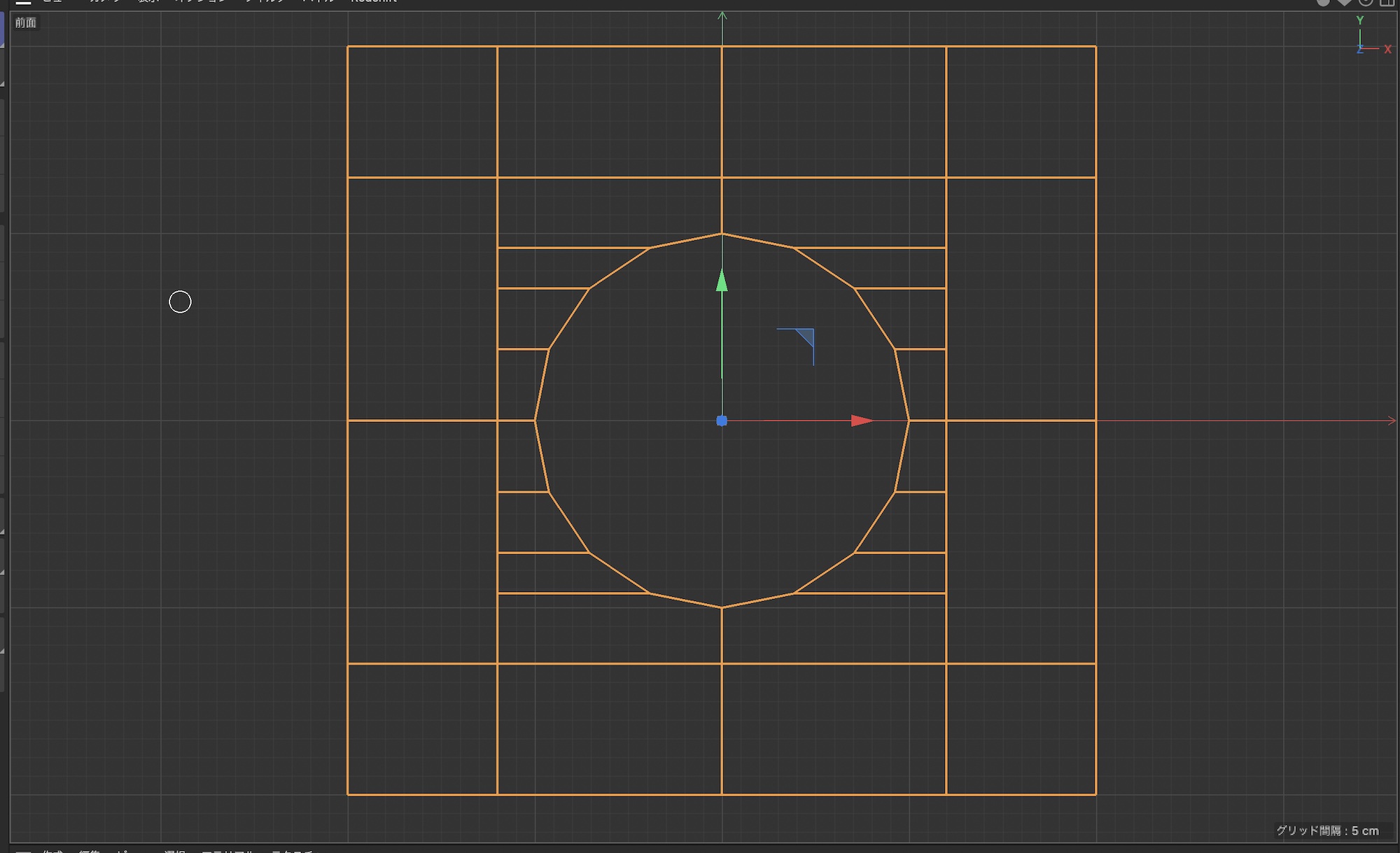Click the pan camera icon in viewport header
The height and width of the screenshot is (853, 1400).
click(x=1322, y=2)
